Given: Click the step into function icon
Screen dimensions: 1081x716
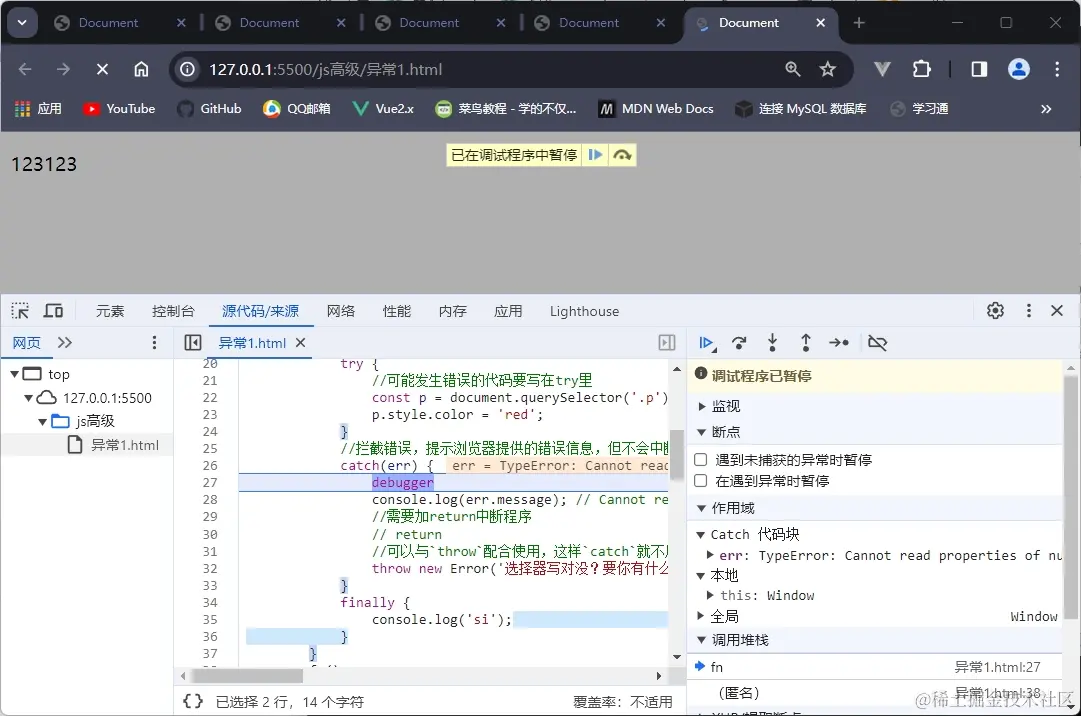Looking at the screenshot, I should click(x=772, y=342).
